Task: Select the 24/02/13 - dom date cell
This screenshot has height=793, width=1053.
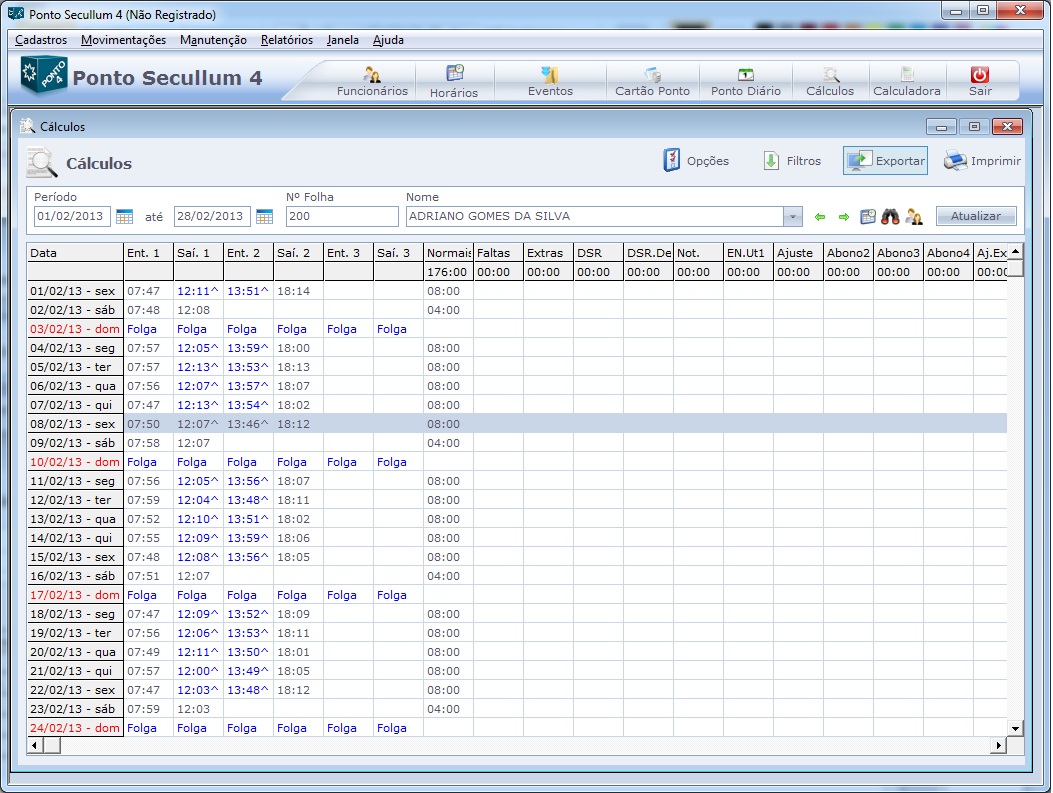Action: point(75,728)
